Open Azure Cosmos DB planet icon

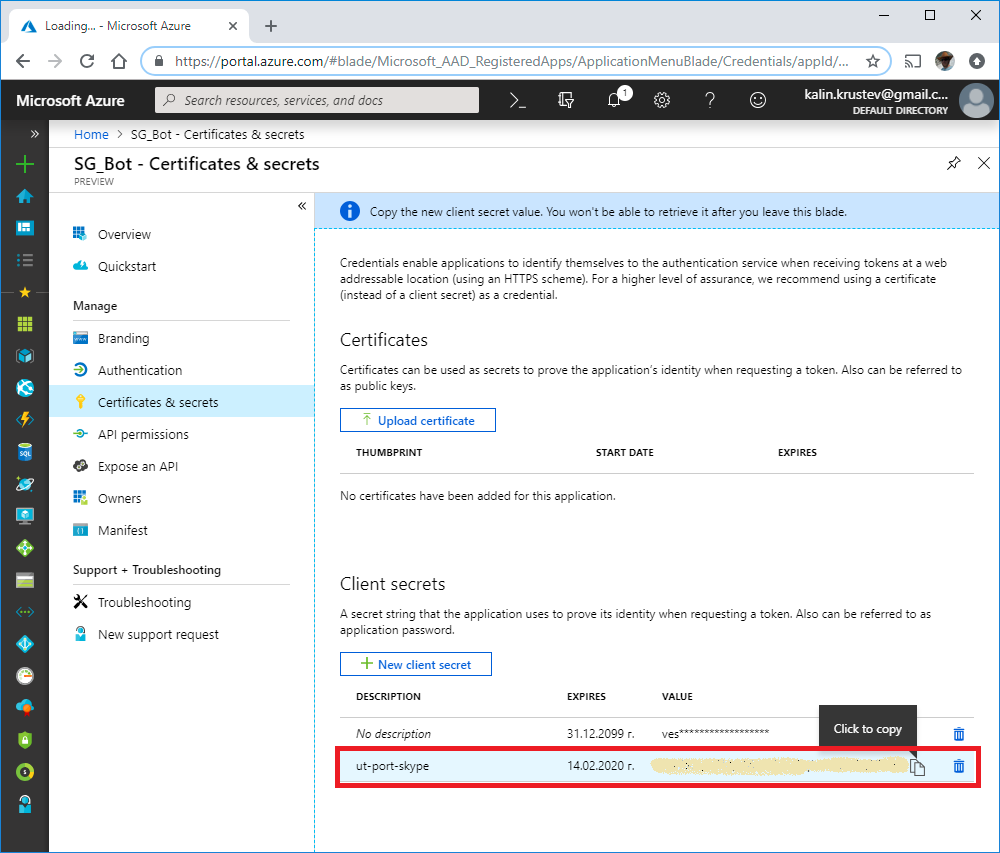tap(25, 484)
